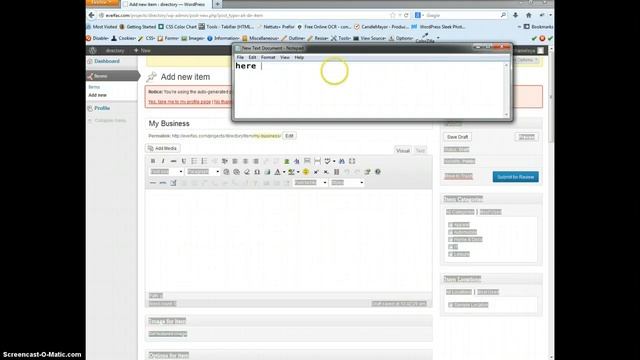Click the Save Draft button
This screenshot has width=640, height=360.
pyautogui.click(x=458, y=137)
